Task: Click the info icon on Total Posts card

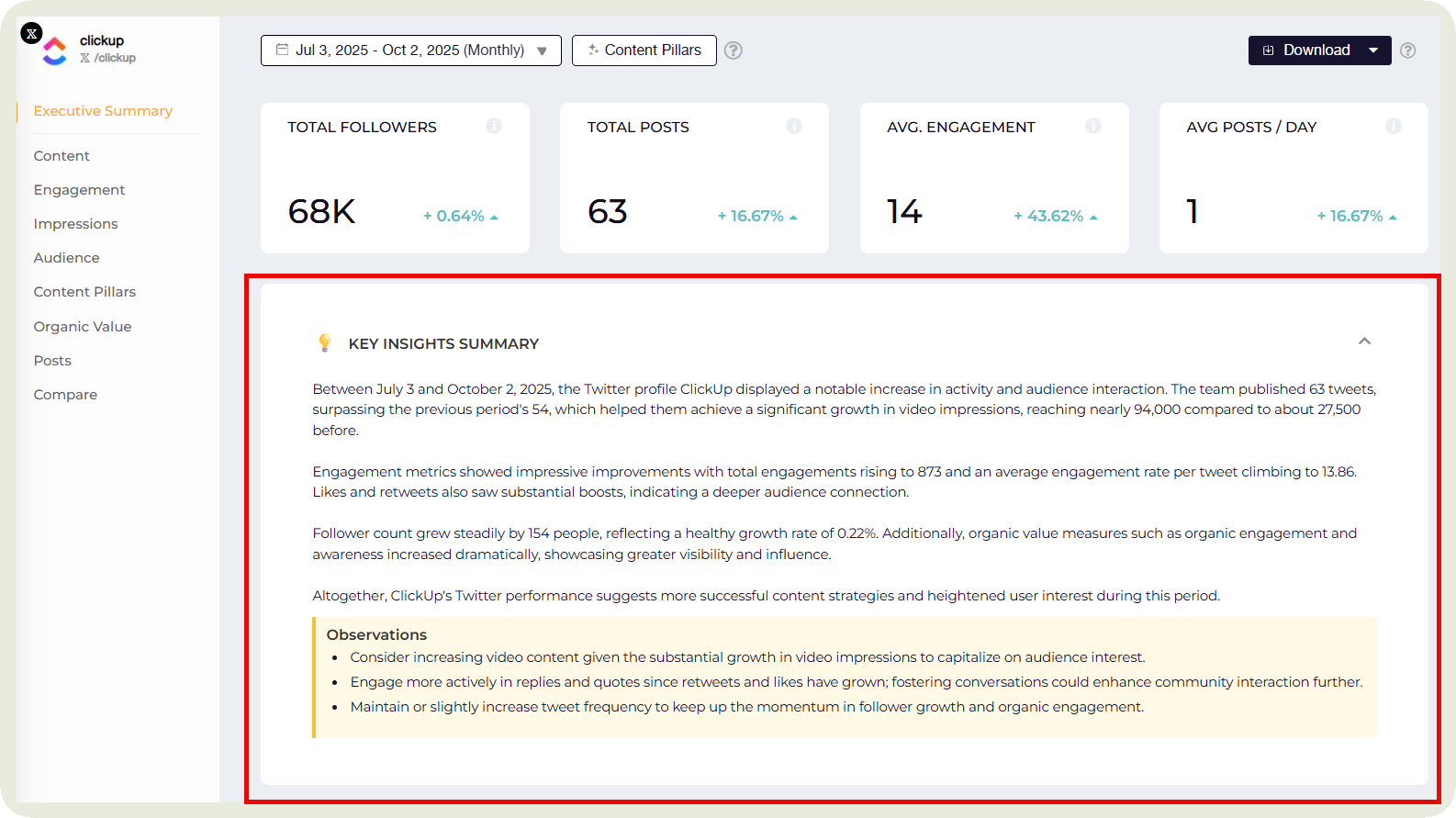Action: pos(794,126)
